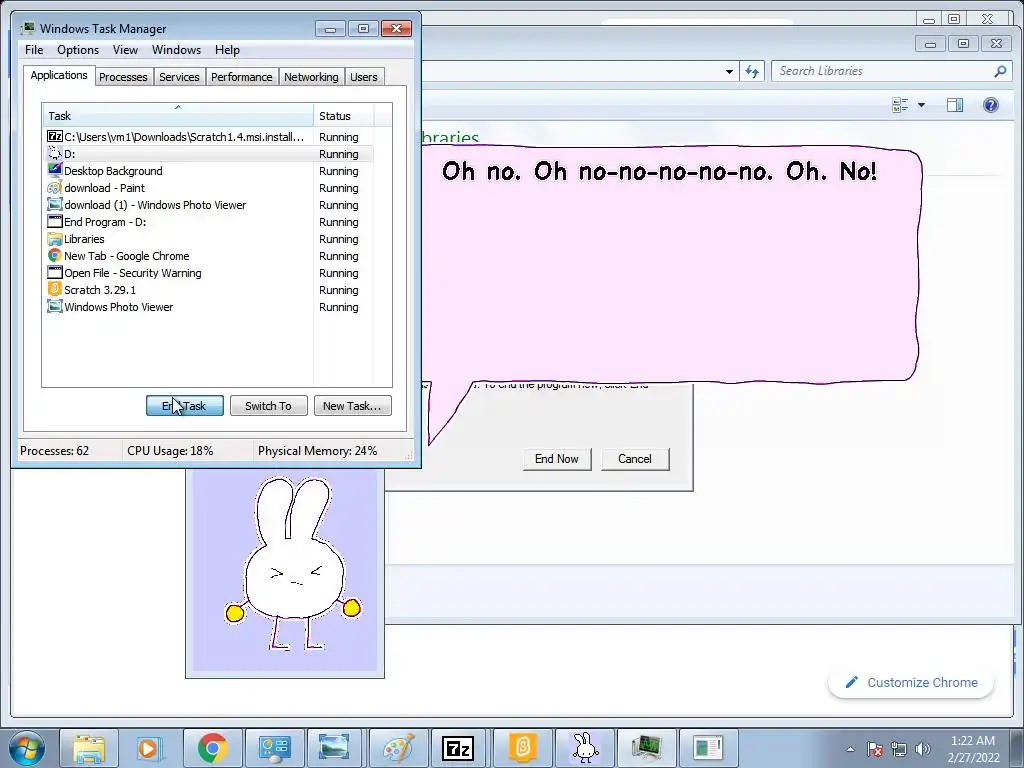
Task: Open the Windows menu in Task Manager
Action: pos(176,50)
